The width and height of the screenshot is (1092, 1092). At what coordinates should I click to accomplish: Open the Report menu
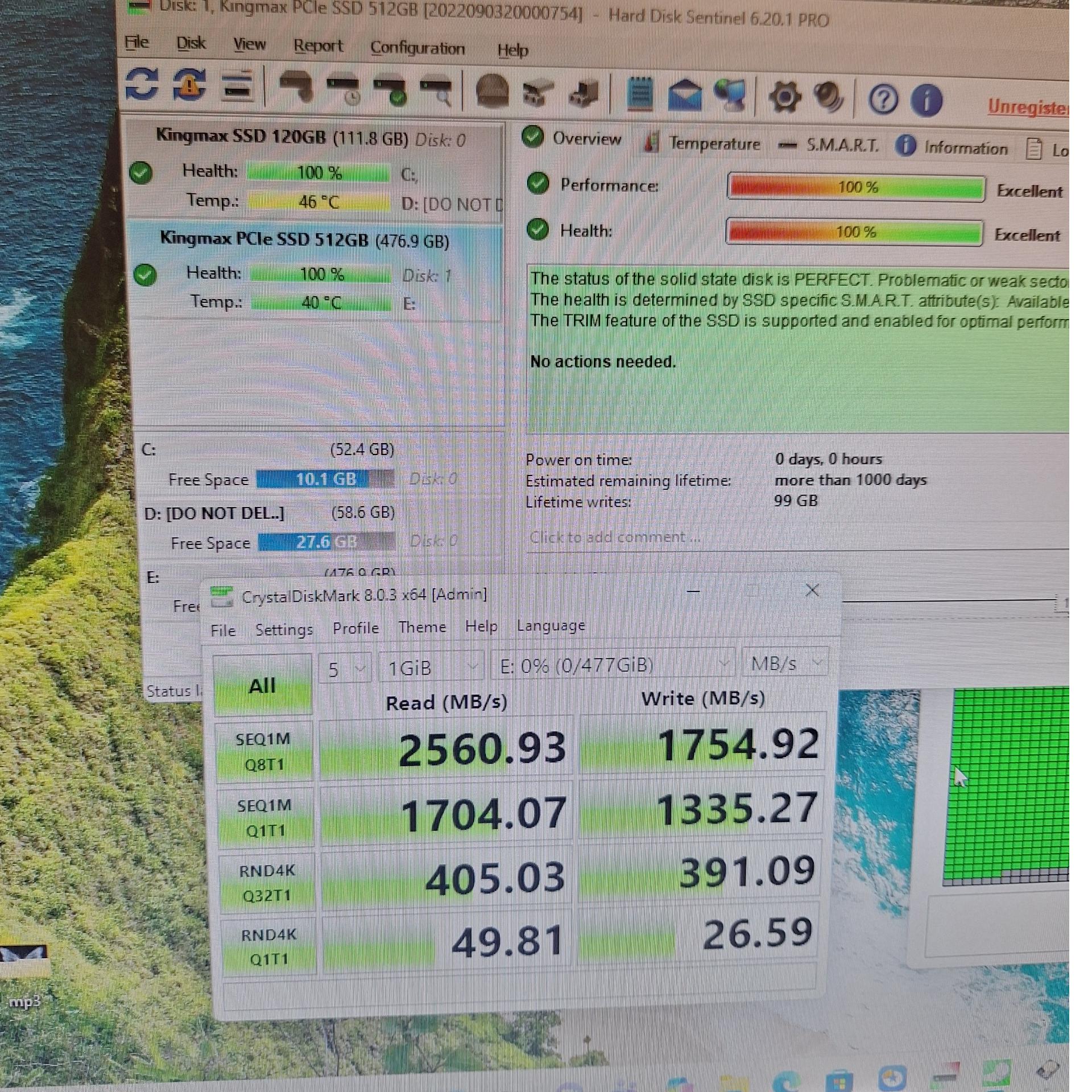click(x=318, y=46)
